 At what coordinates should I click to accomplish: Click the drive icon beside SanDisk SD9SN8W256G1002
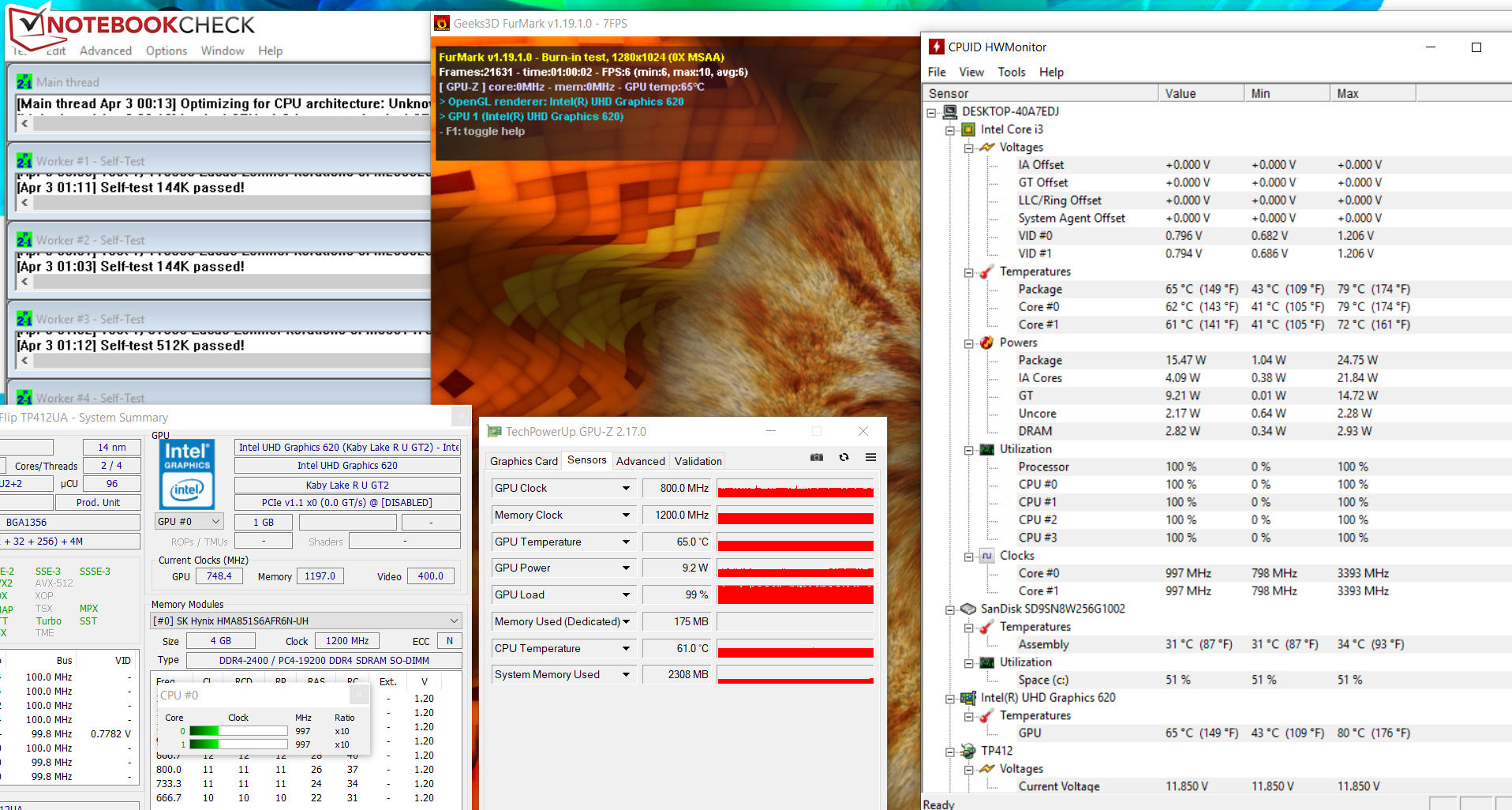(968, 609)
